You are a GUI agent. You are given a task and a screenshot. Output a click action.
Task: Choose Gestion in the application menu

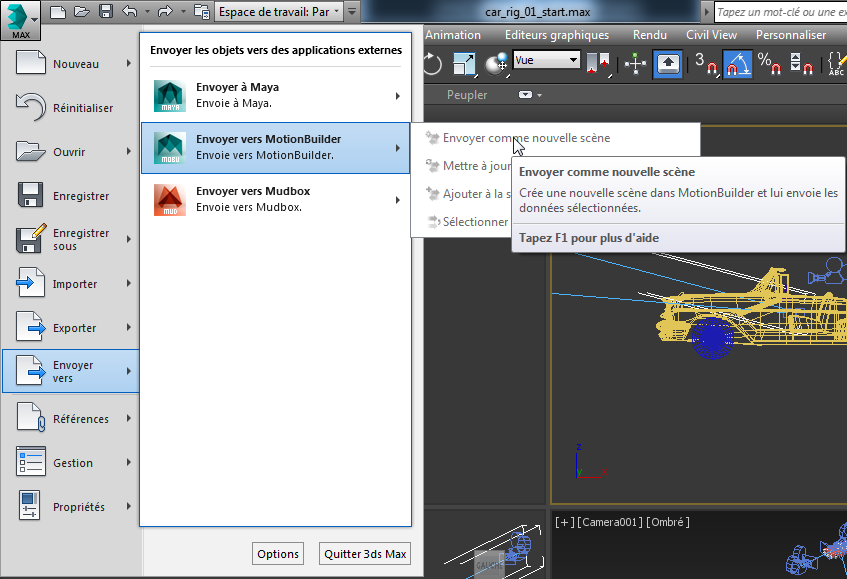[70, 462]
